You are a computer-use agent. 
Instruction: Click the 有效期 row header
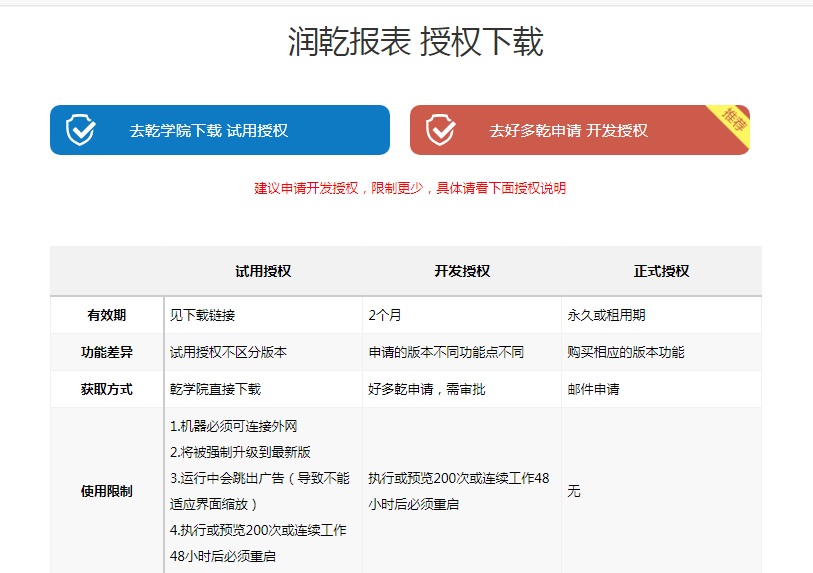pos(107,315)
